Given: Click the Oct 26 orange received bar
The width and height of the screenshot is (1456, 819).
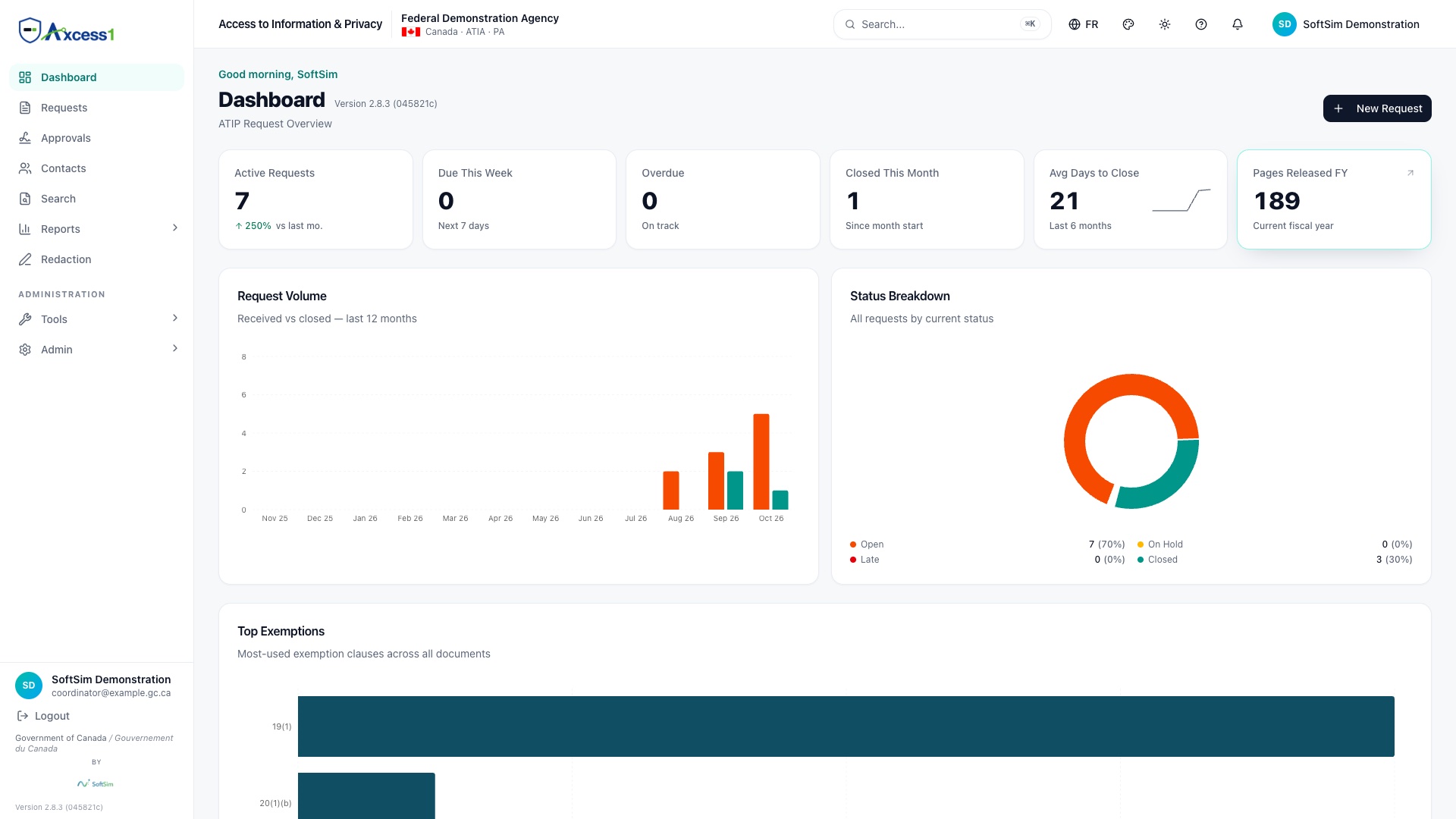Looking at the screenshot, I should coord(761,462).
